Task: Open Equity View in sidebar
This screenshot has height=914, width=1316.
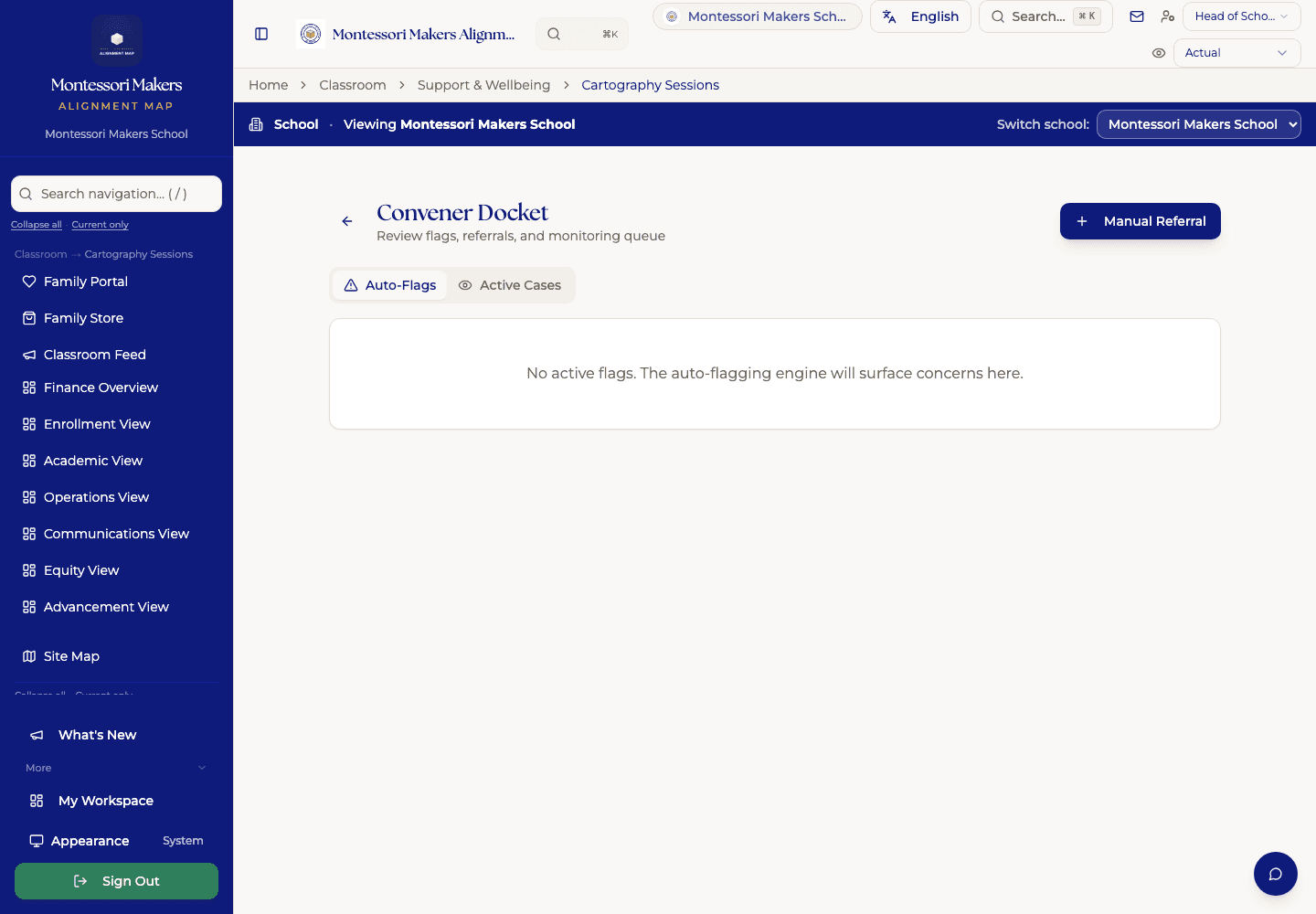Action: click(x=116, y=570)
